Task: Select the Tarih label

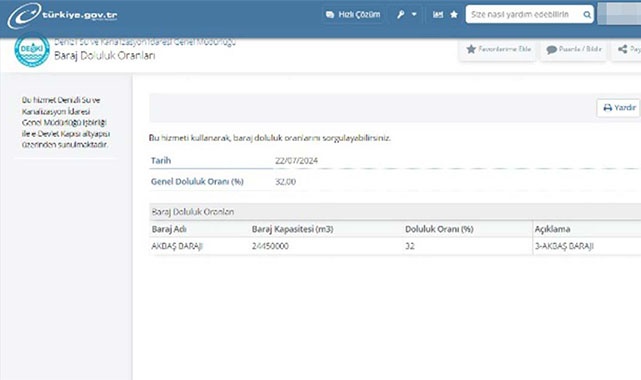Action: [x=161, y=161]
